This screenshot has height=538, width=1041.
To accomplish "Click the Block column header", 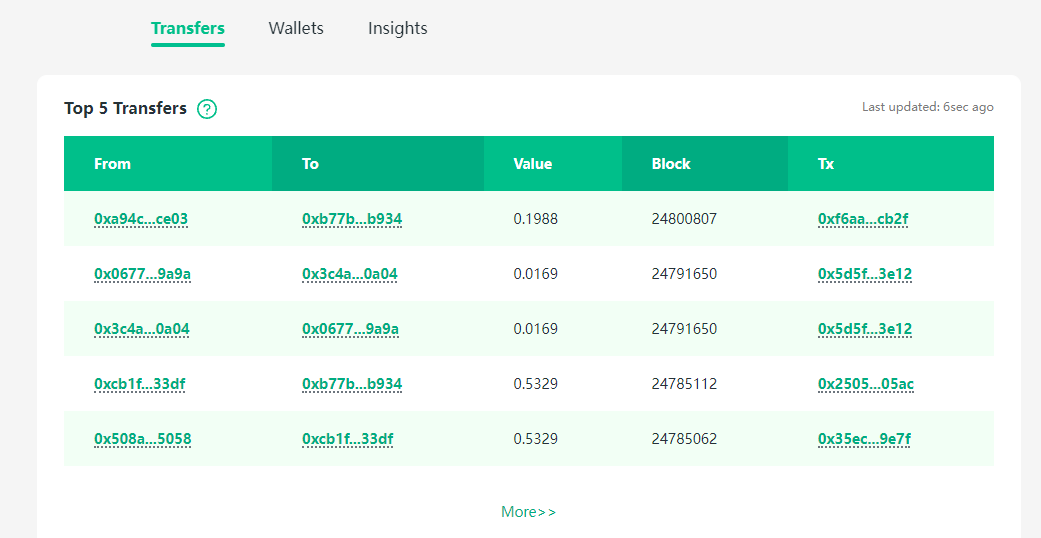I will point(671,164).
